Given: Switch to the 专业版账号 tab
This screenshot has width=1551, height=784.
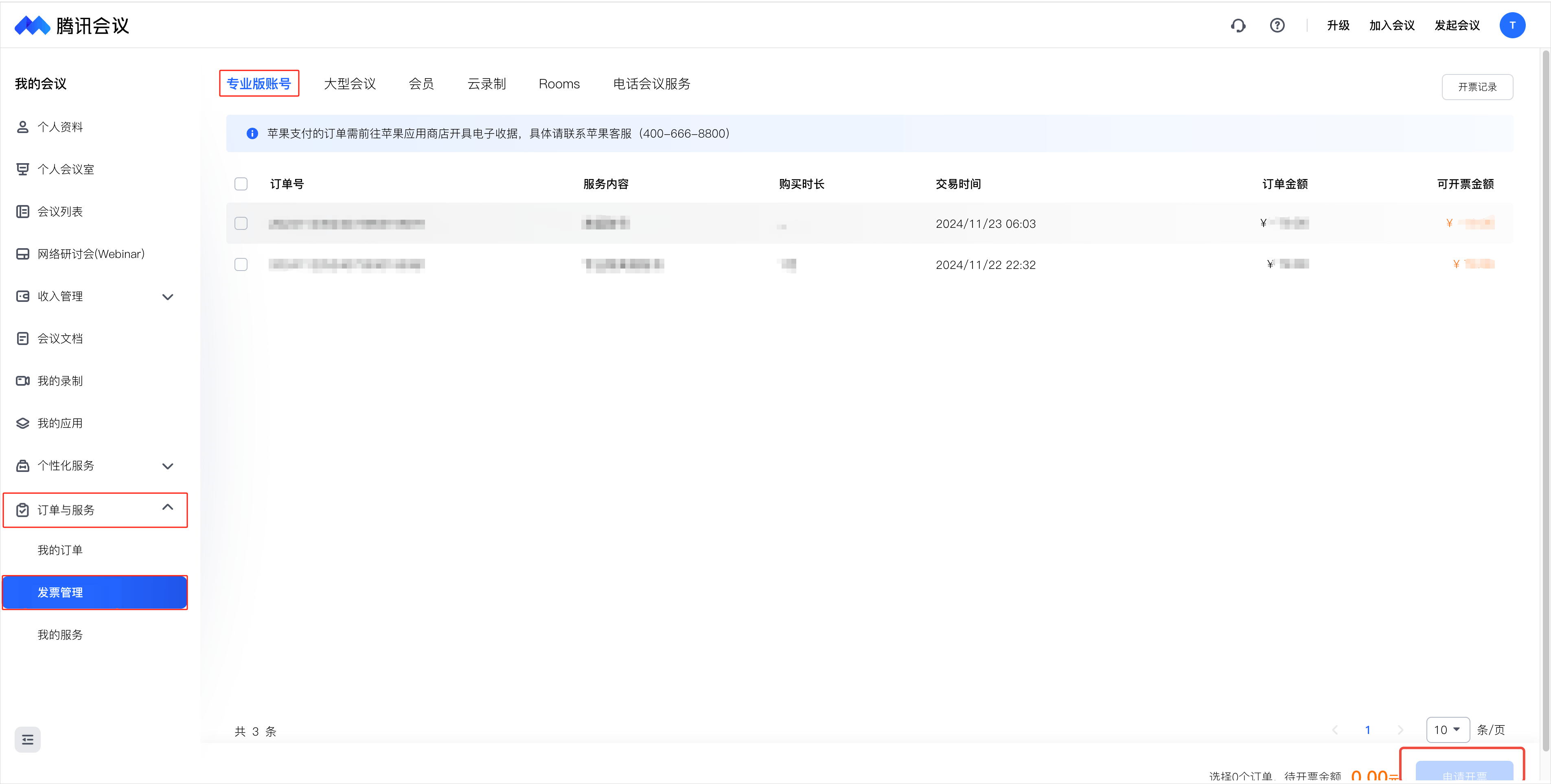Looking at the screenshot, I should 259,84.
